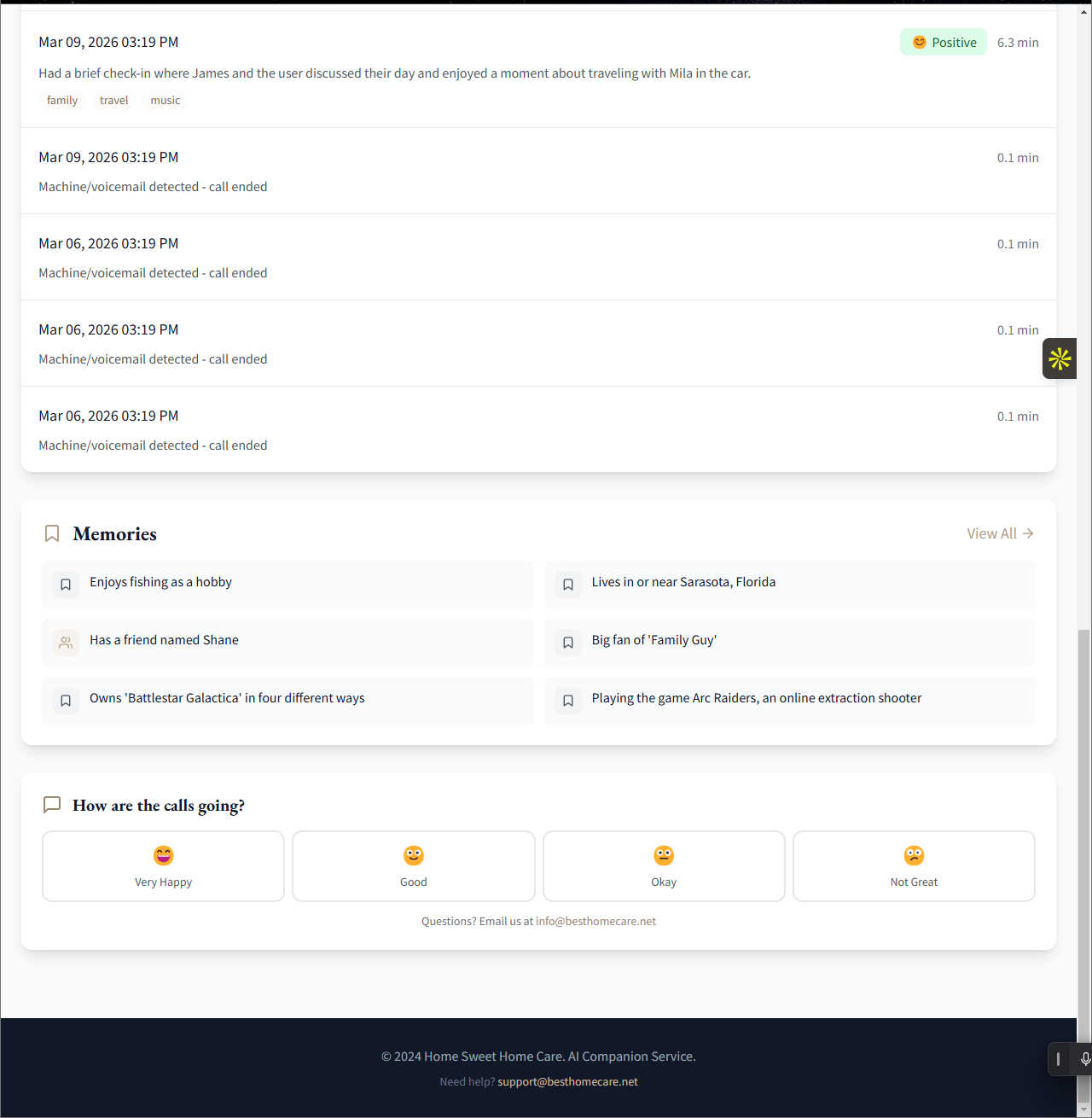Viewport: 1092px width, 1118px height.
Task: Click the speech bubble icon near 'How are the calls going?'
Action: (x=51, y=804)
